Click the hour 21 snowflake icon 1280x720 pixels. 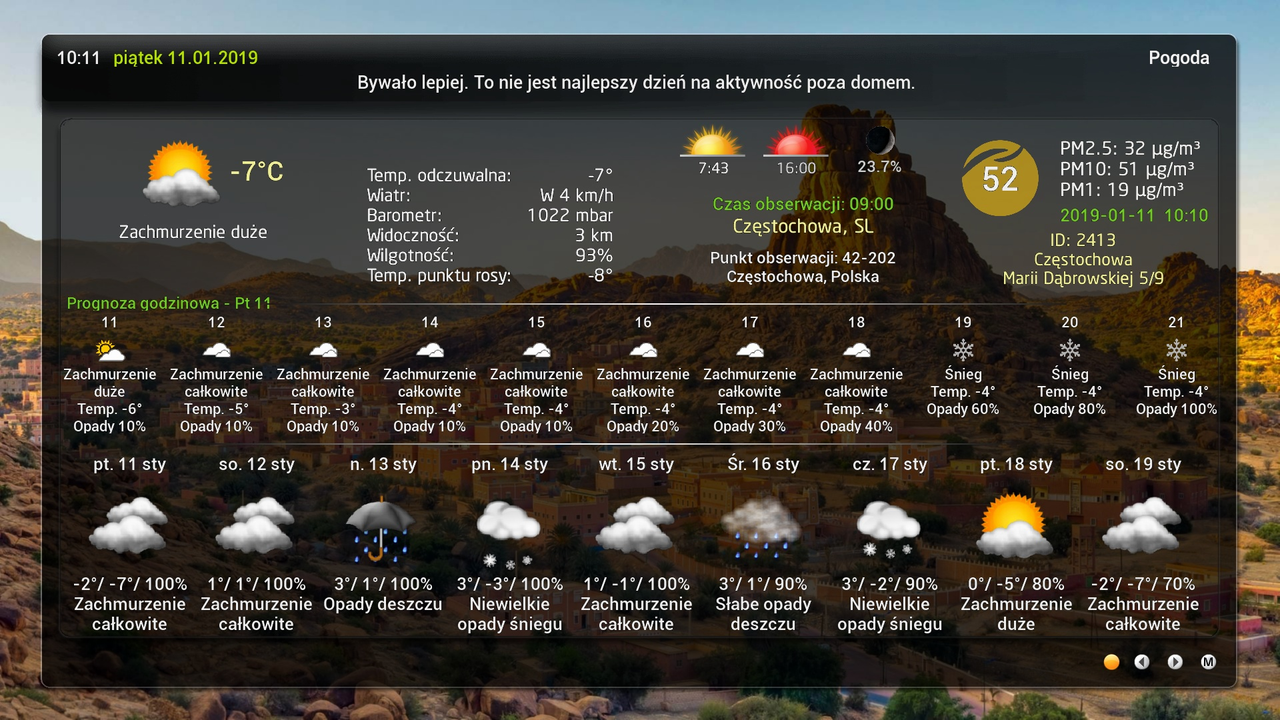pos(1176,350)
